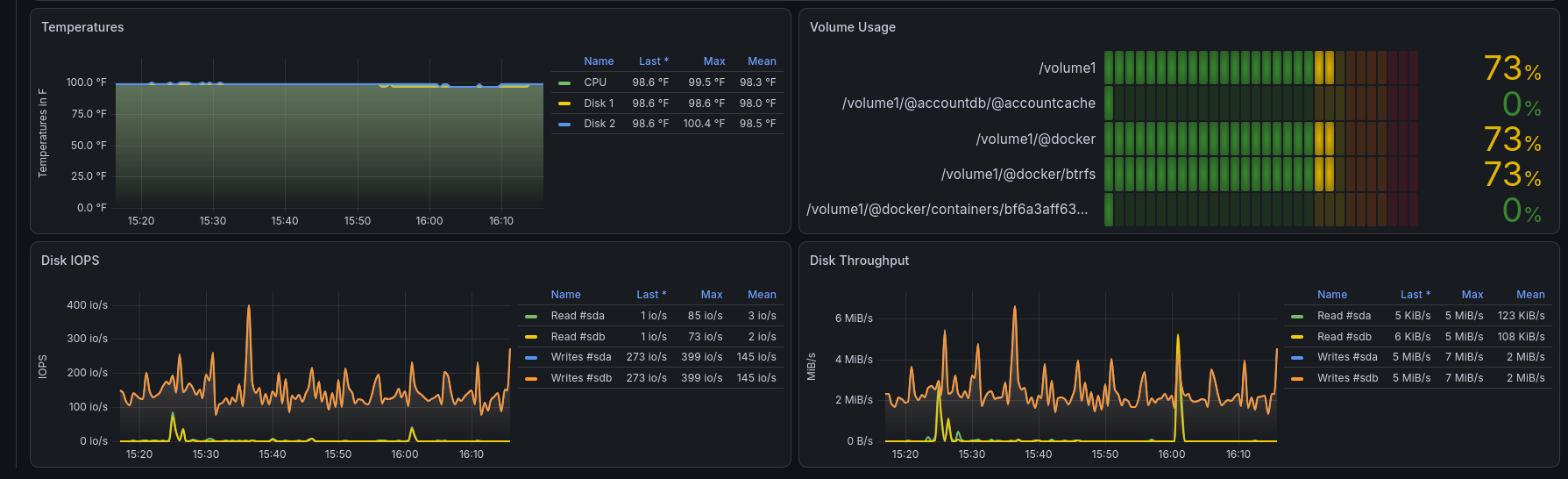Click the tall IOPS spike near 15:35

tap(249, 307)
